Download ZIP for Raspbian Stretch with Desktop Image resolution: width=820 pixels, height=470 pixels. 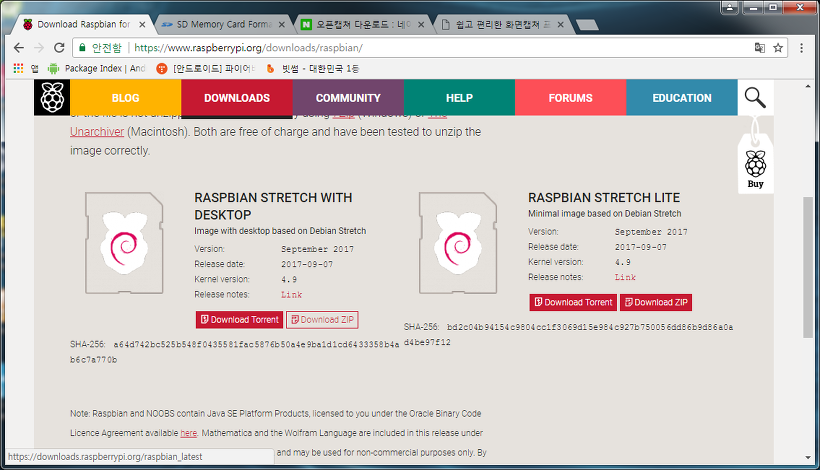pos(322,319)
